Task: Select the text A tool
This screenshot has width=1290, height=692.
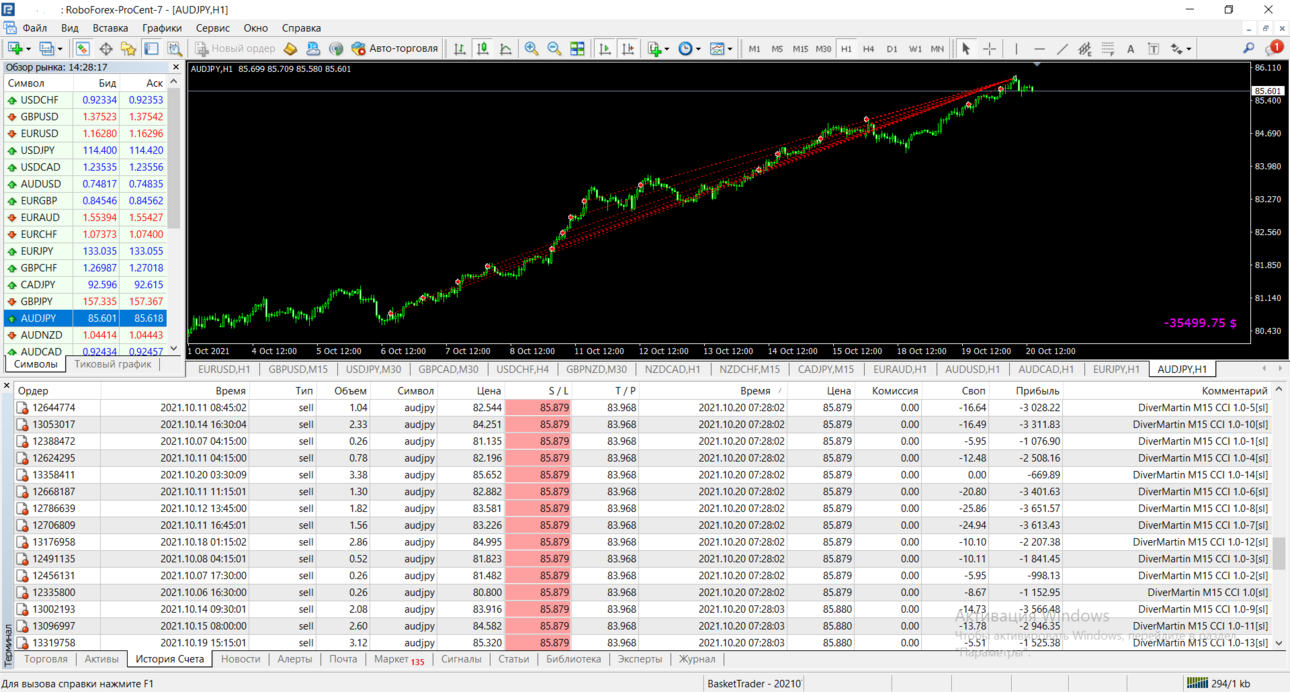Action: 1130,48
